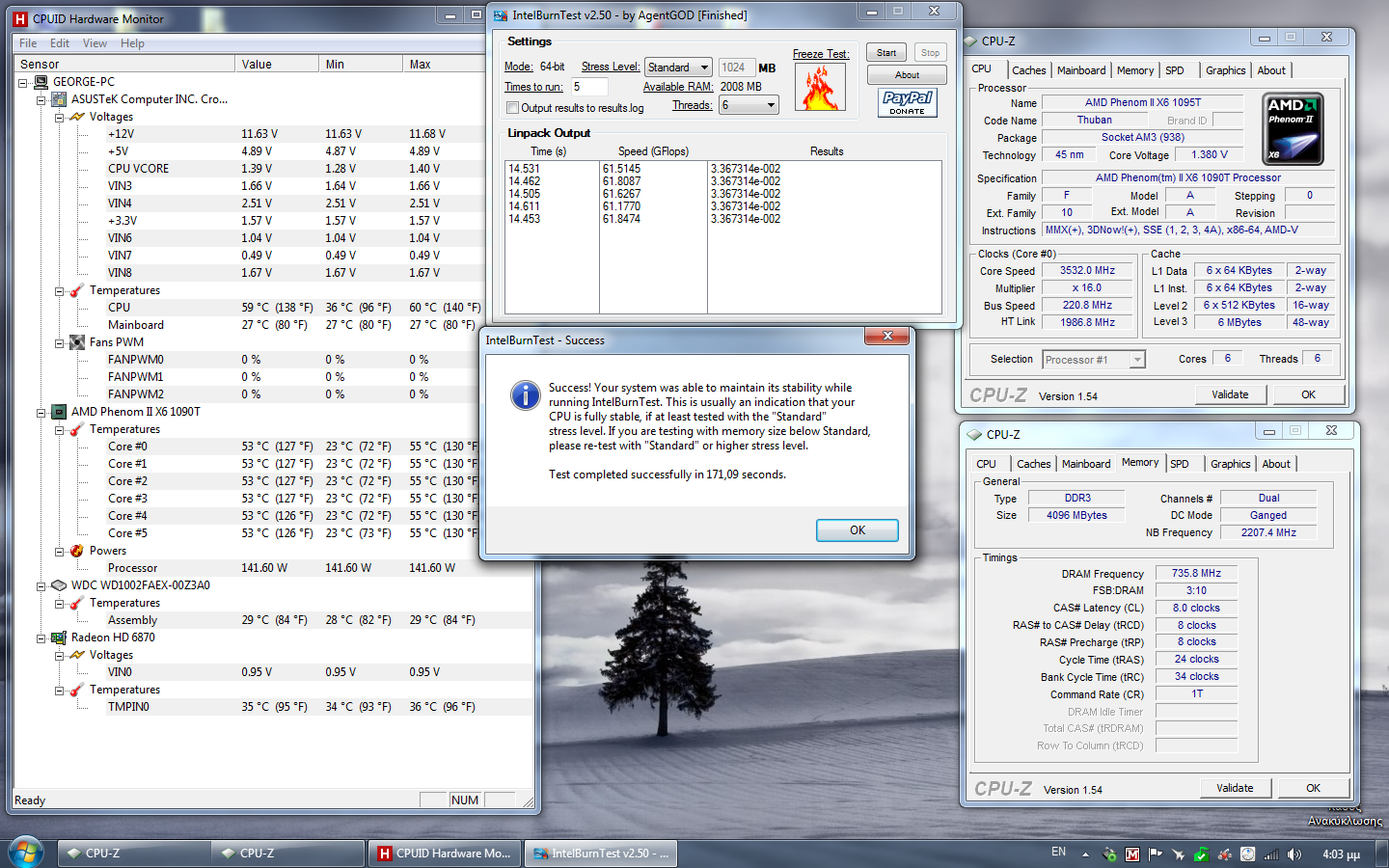Switch to Caches tab in upper CPU-Z
Viewport: 1389px width, 868px height.
pos(1028,70)
